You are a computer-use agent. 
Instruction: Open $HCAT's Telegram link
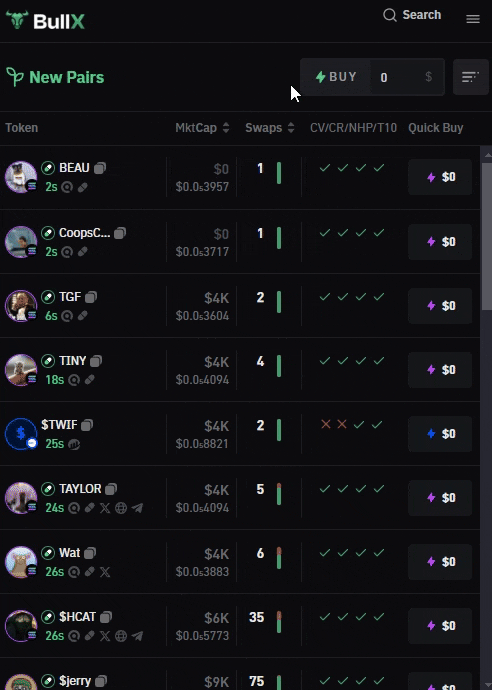pos(137,636)
